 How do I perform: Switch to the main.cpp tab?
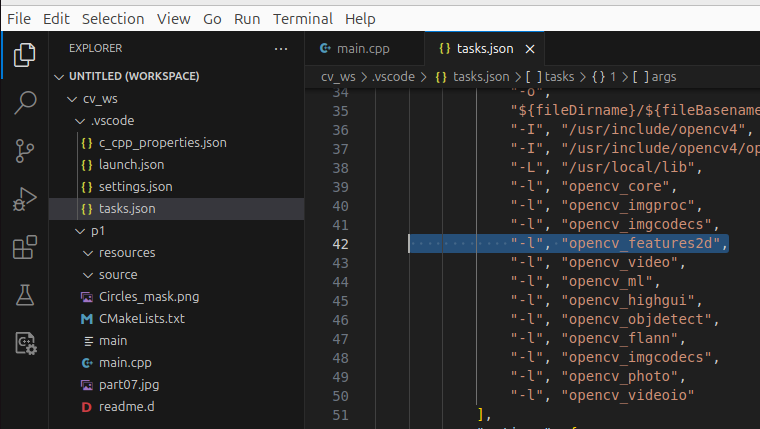tap(354, 48)
